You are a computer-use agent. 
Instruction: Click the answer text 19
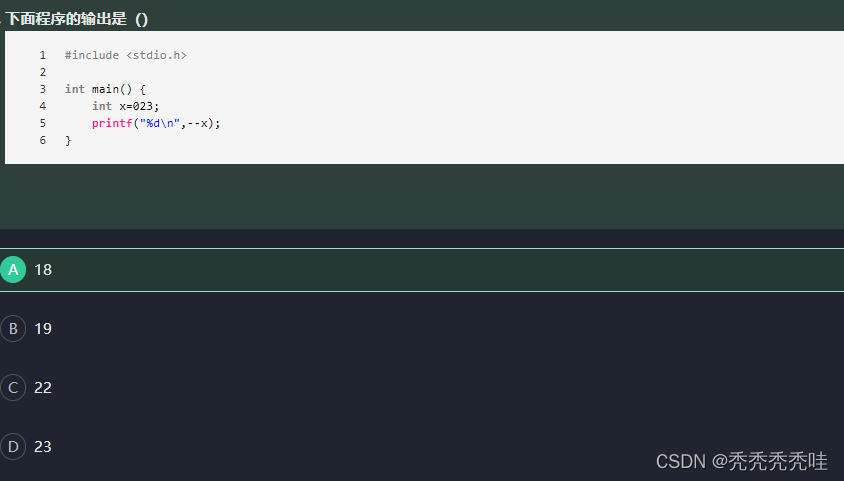[x=43, y=329]
